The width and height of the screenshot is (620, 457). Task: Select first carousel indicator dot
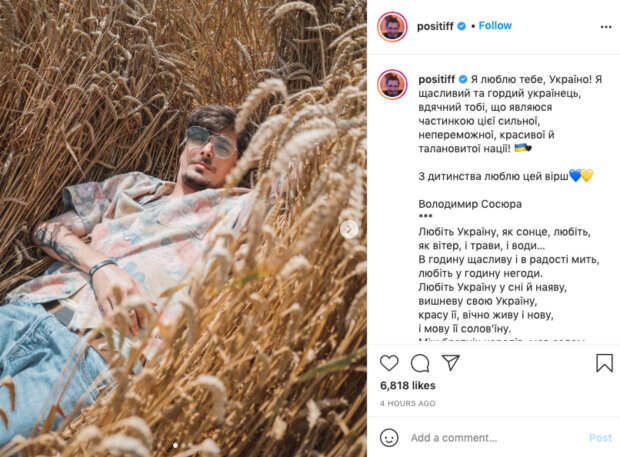(175, 446)
